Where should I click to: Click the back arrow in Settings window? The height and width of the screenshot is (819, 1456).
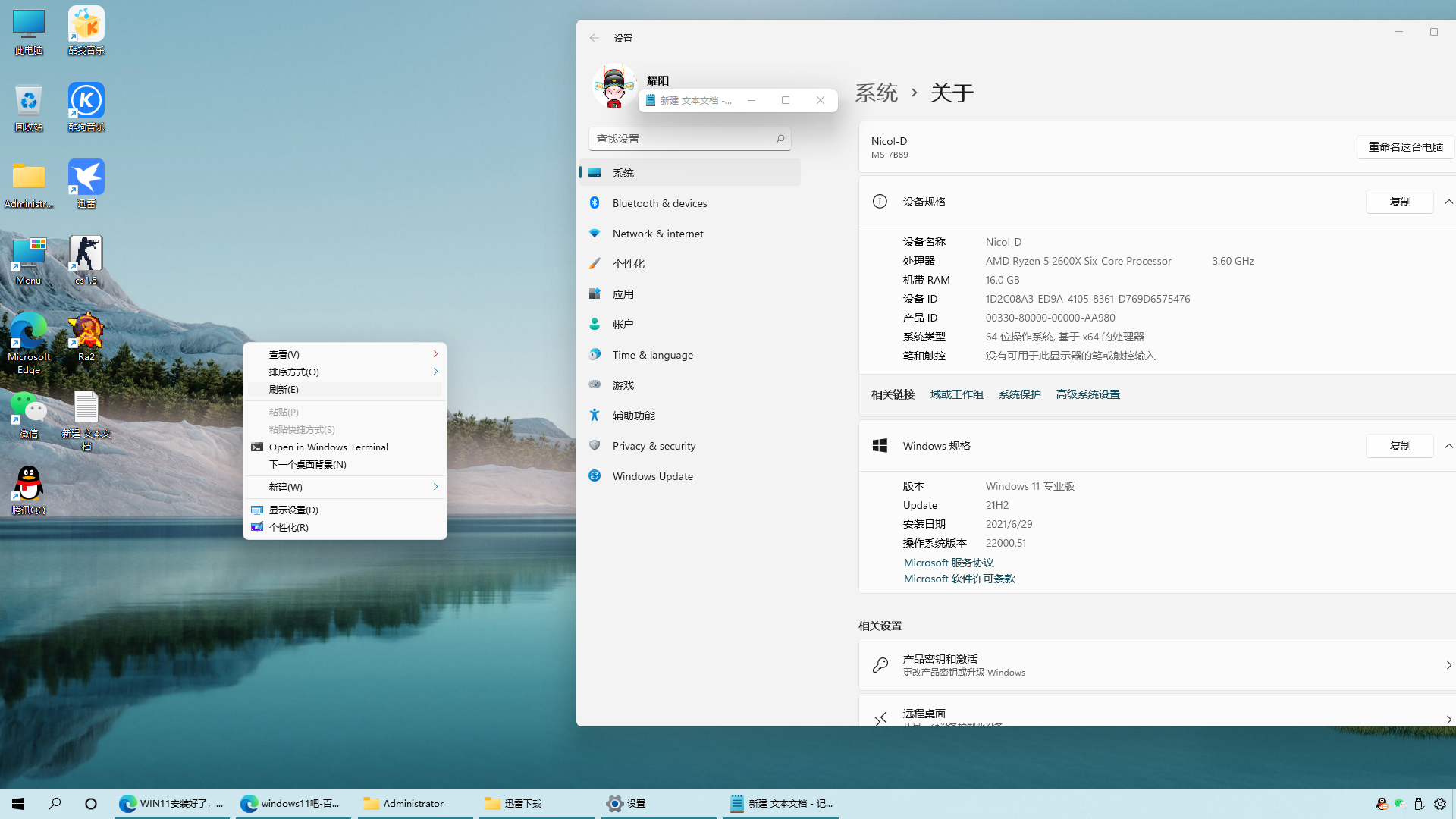click(595, 38)
